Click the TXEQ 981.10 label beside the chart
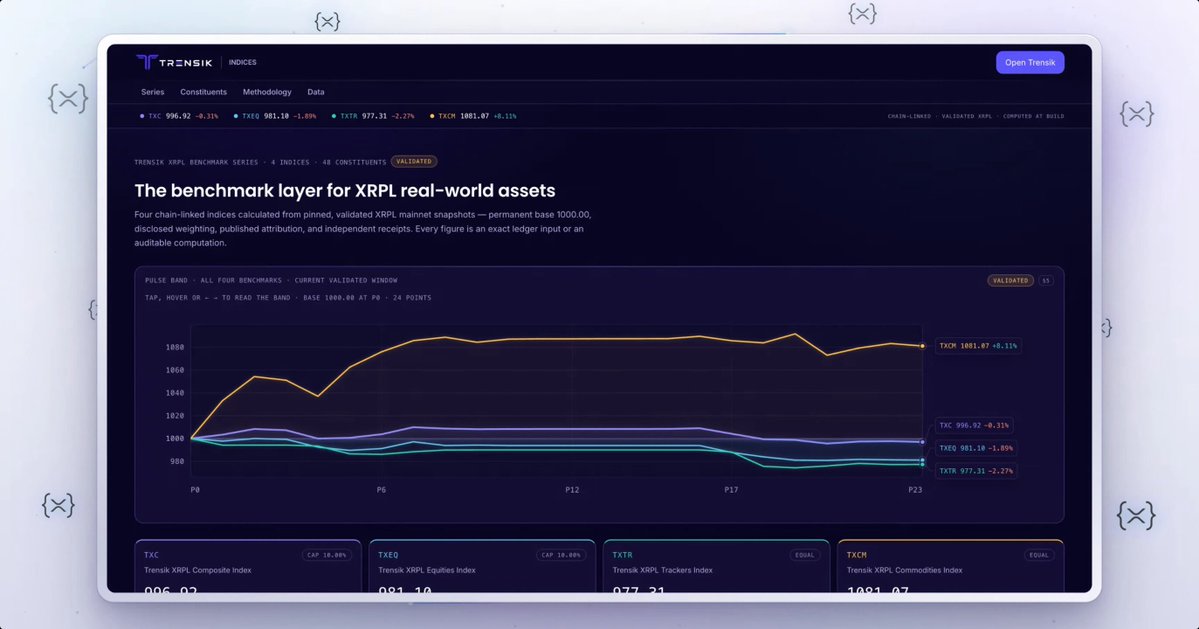Image resolution: width=1199 pixels, height=629 pixels. (x=976, y=449)
